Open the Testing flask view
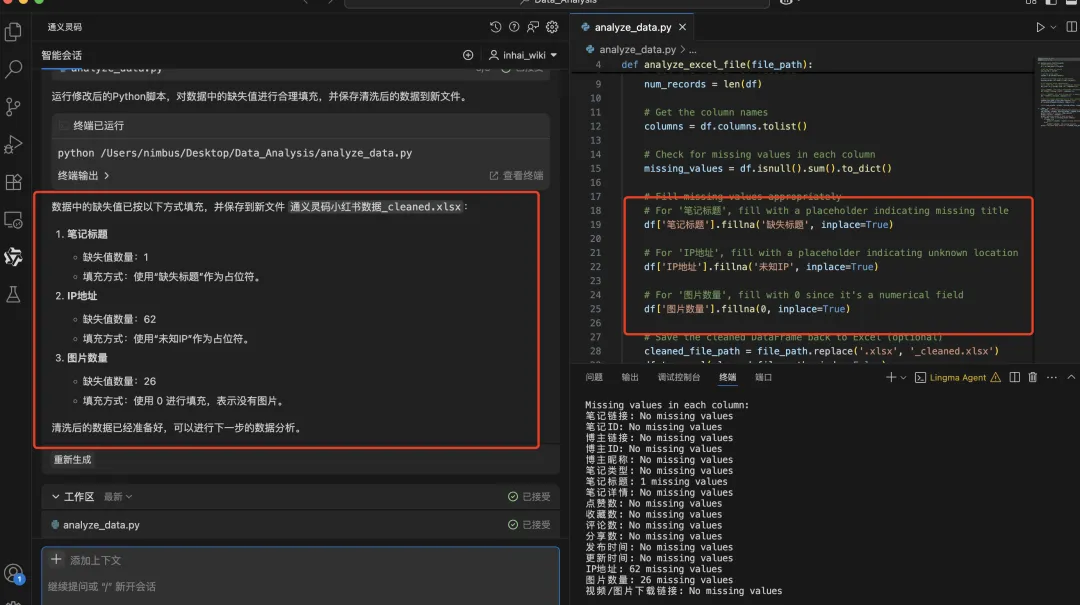The width and height of the screenshot is (1080, 605). click(x=13, y=295)
